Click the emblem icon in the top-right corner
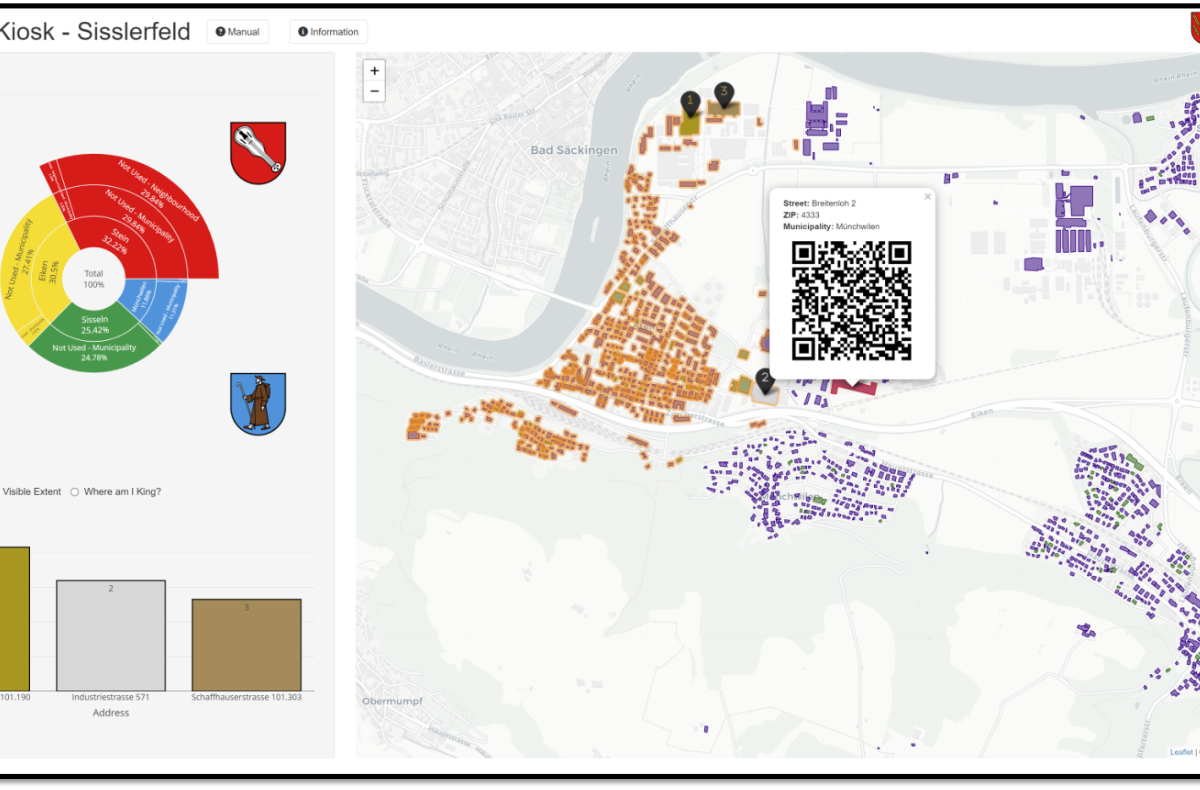 point(1193,29)
